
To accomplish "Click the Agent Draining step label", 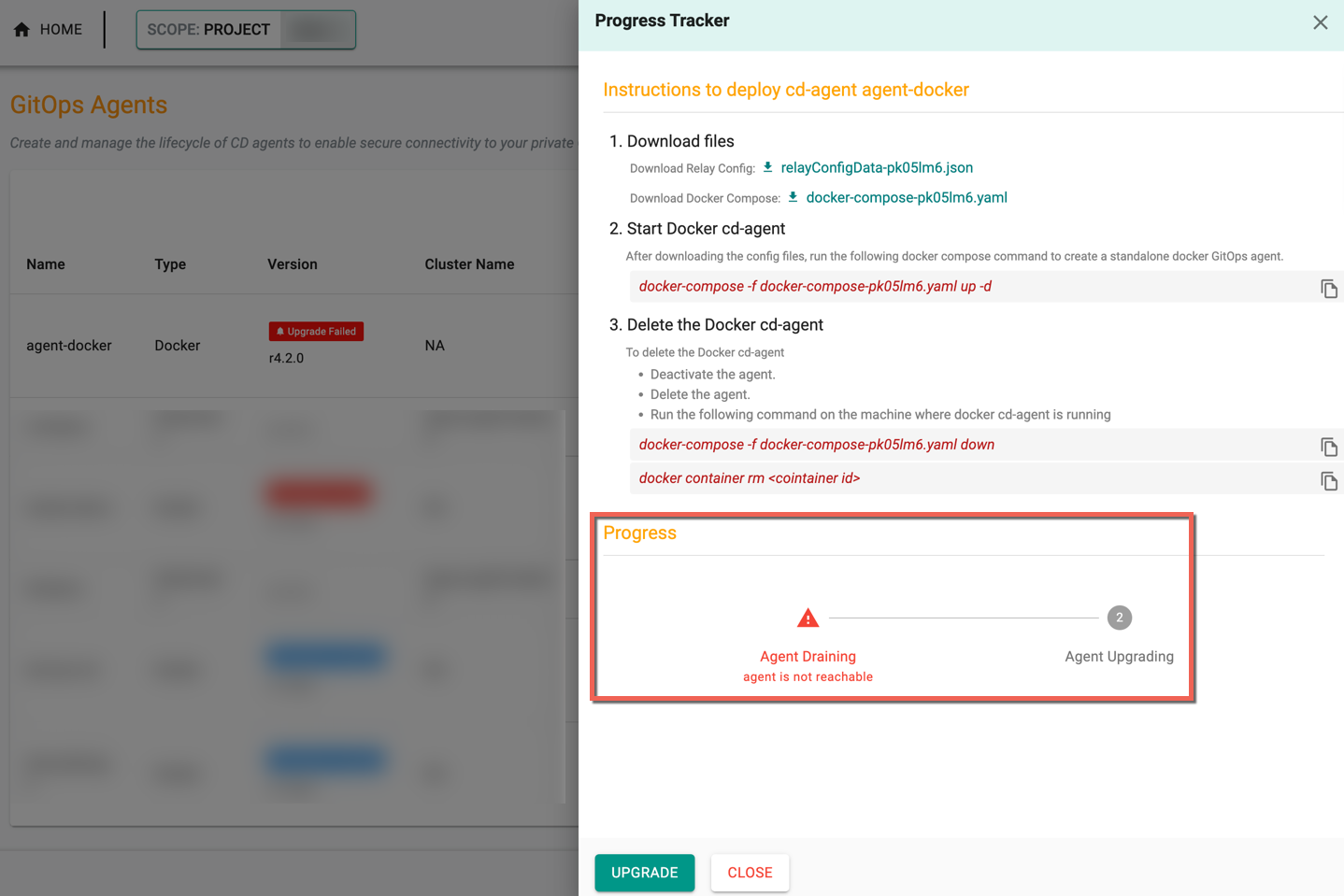I will pos(808,657).
